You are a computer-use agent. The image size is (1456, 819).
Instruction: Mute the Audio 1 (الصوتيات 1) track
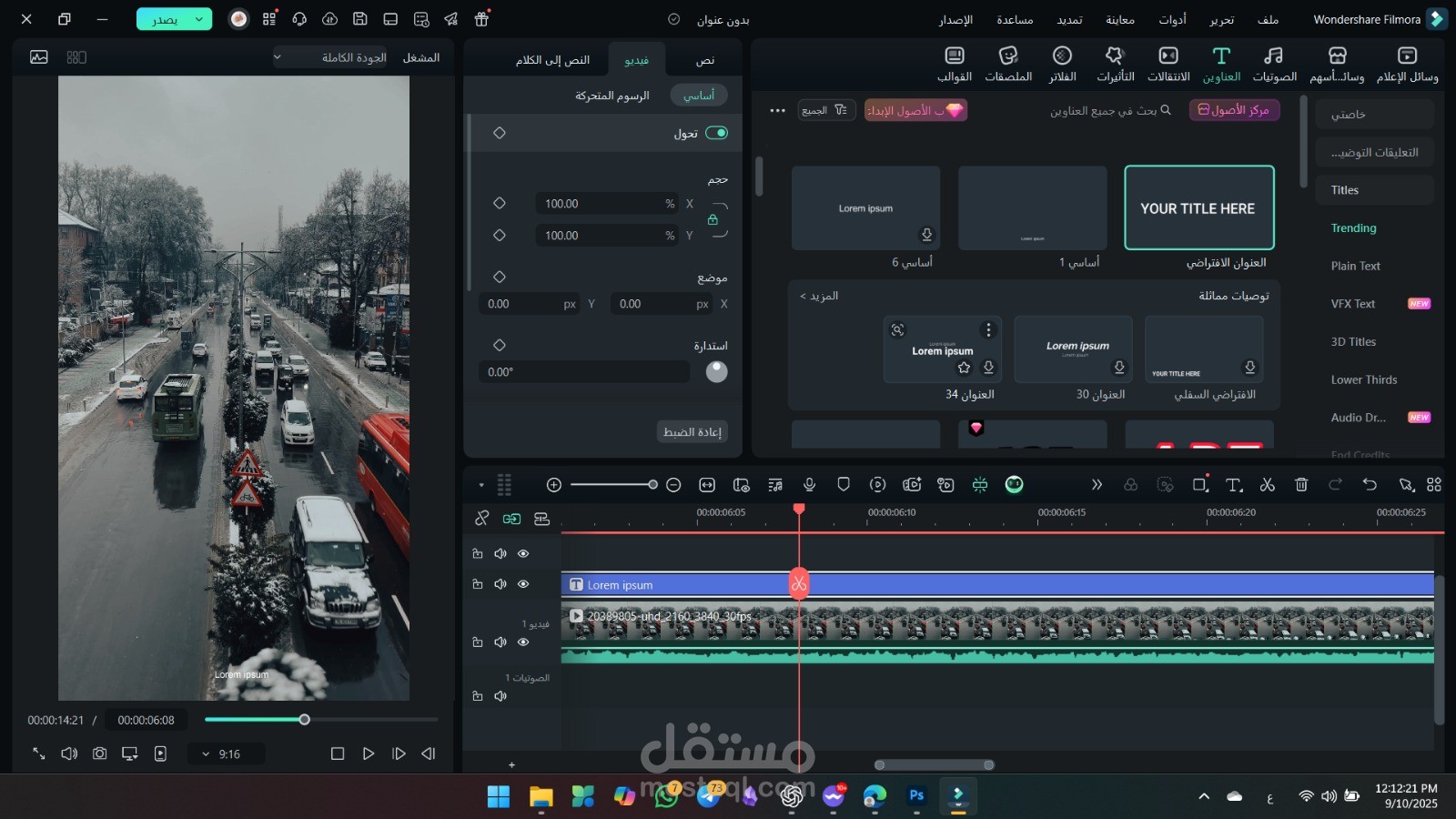click(500, 696)
